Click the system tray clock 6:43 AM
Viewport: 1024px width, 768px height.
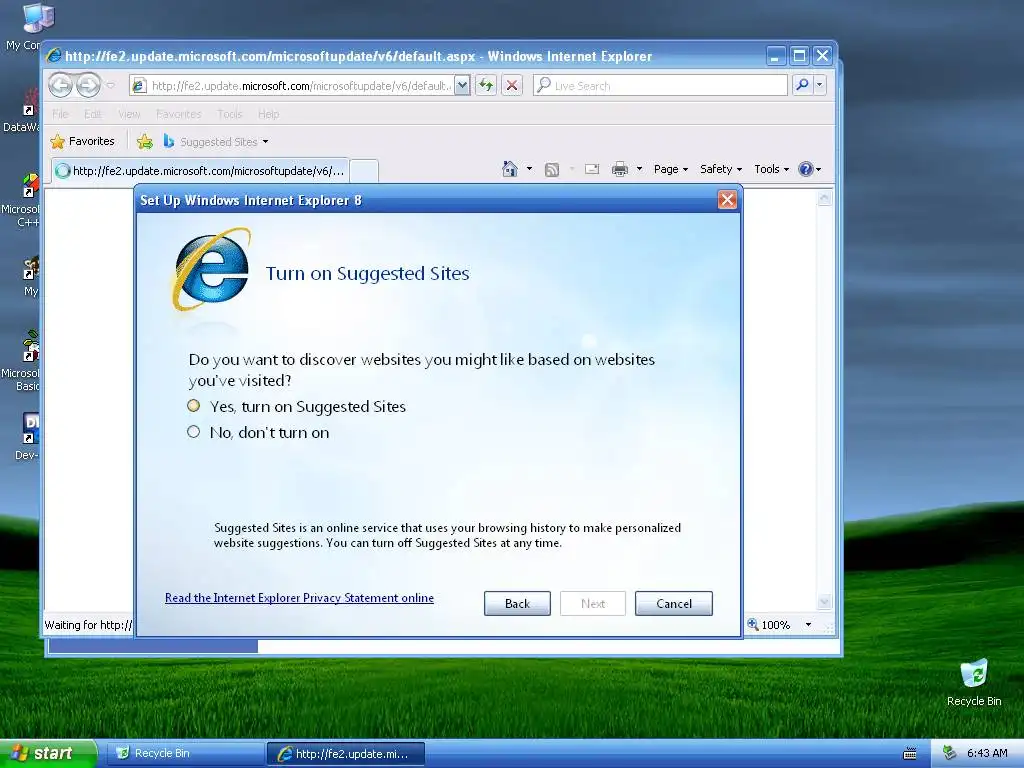[x=987, y=753]
